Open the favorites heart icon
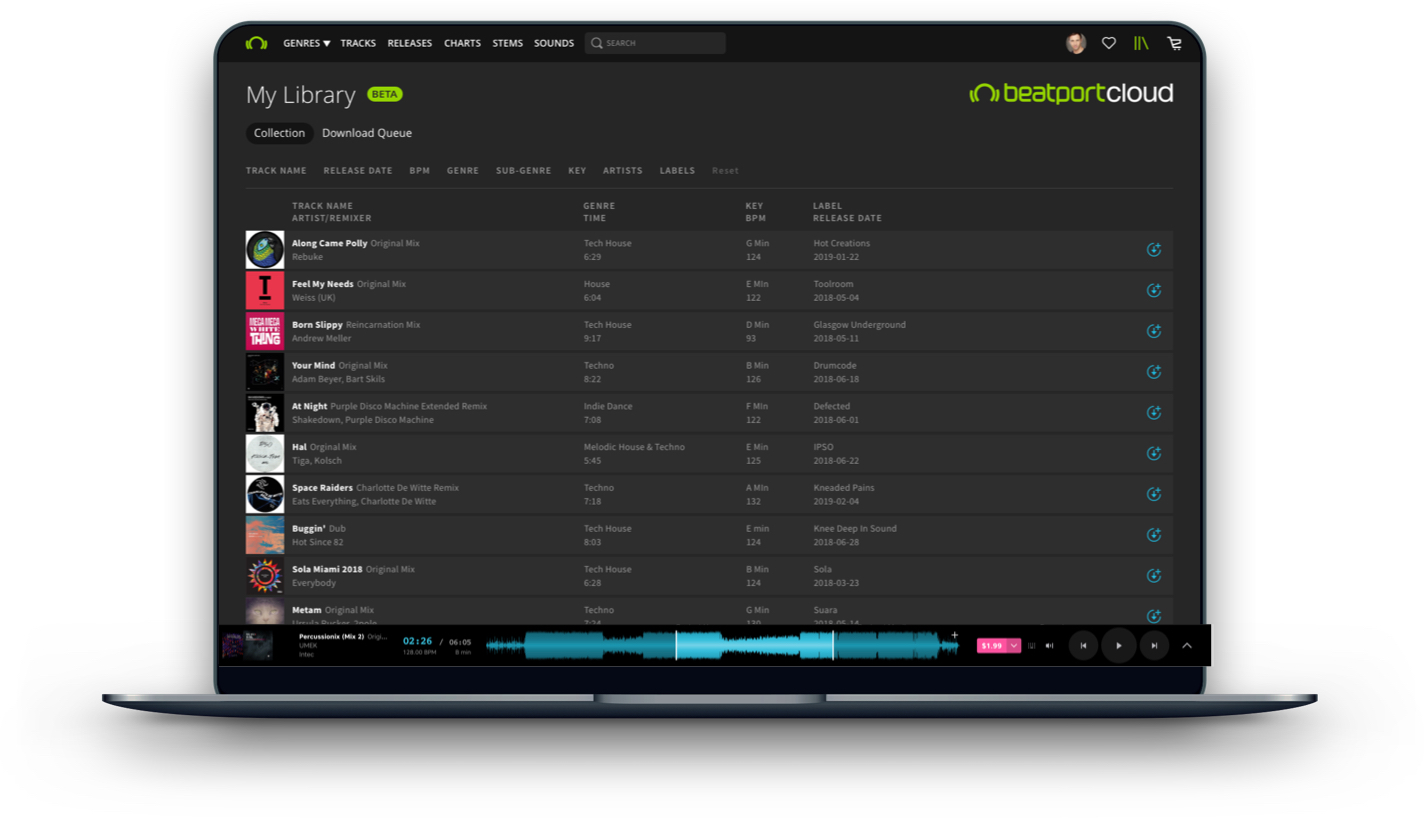 [x=1108, y=43]
